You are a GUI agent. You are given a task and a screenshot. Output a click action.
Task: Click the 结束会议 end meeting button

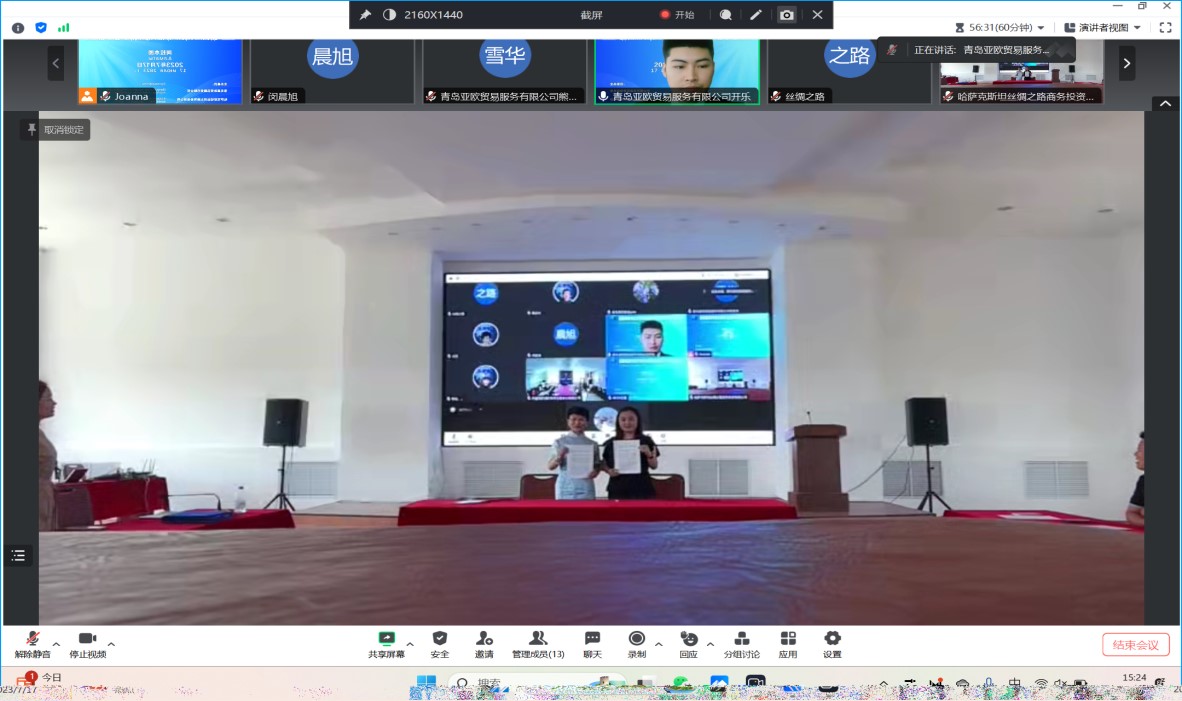pos(1135,645)
